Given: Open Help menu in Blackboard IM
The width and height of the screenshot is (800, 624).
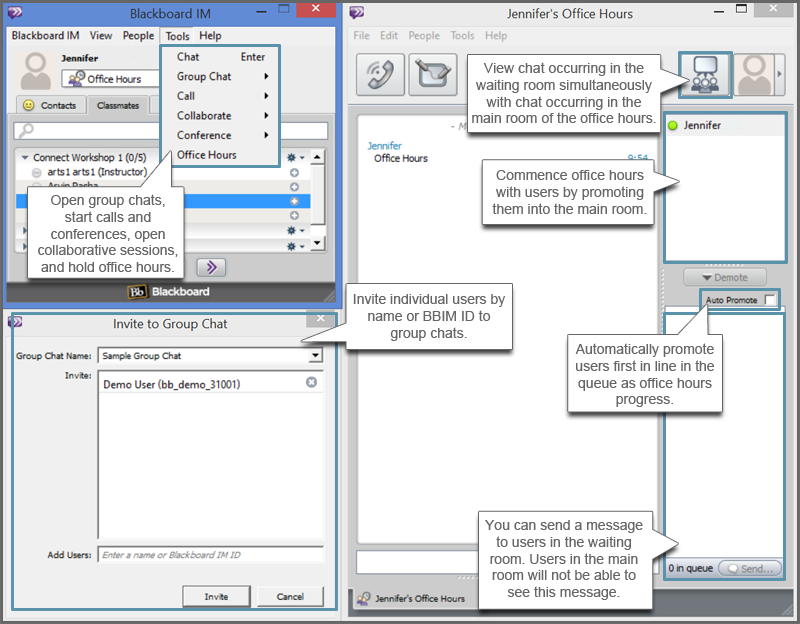Looking at the screenshot, I should [210, 36].
